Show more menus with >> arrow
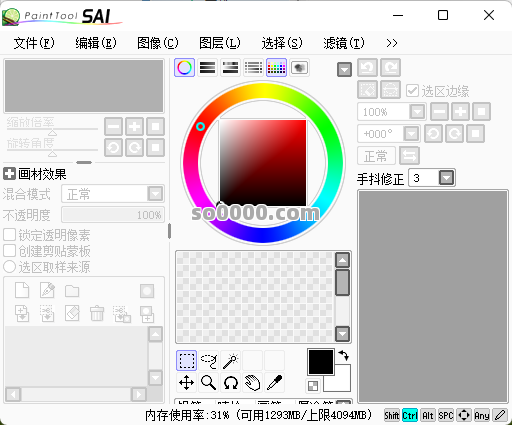This screenshot has height=425, width=512. tap(392, 43)
